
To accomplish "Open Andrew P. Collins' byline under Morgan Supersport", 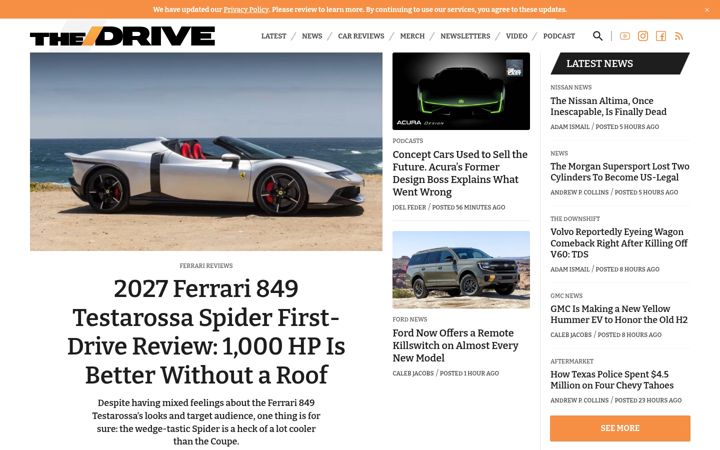I will (579, 192).
